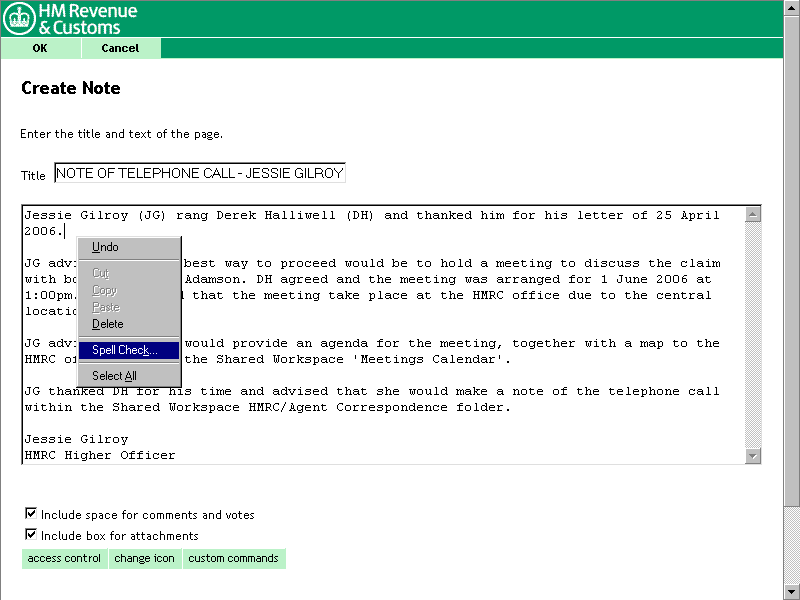Toggle Include space for comments and votes

click(x=30, y=515)
